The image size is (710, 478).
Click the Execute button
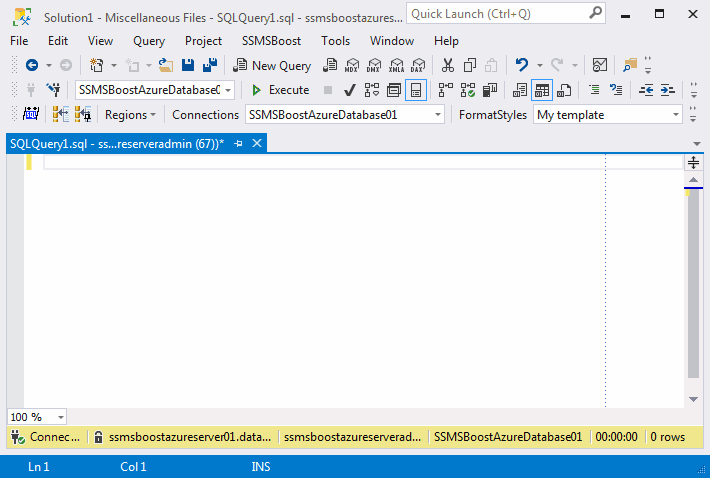pos(281,90)
